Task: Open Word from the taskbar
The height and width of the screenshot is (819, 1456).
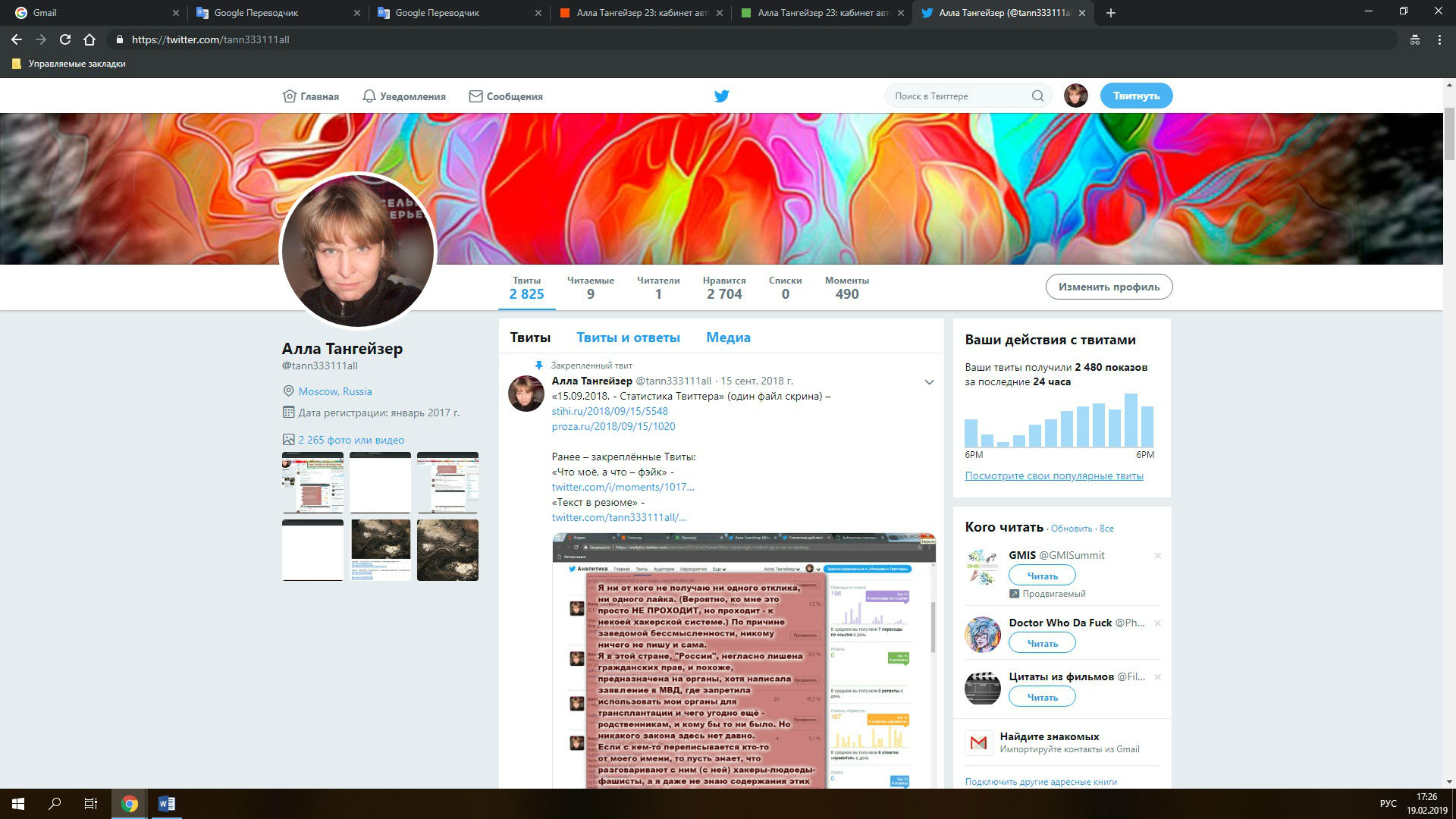Action: 166,804
